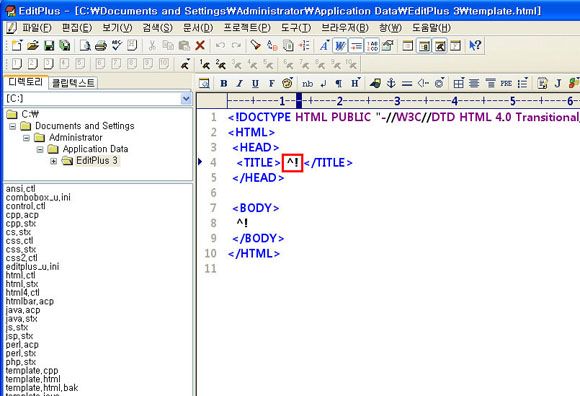Insert heading with the H icon
The height and width of the screenshot is (396, 580).
[355, 84]
